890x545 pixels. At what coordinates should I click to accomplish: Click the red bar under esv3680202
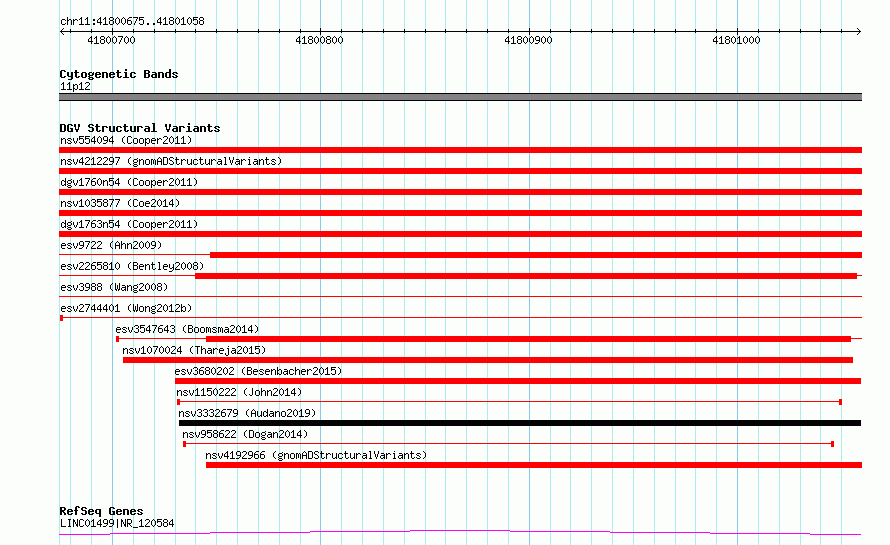pos(518,381)
